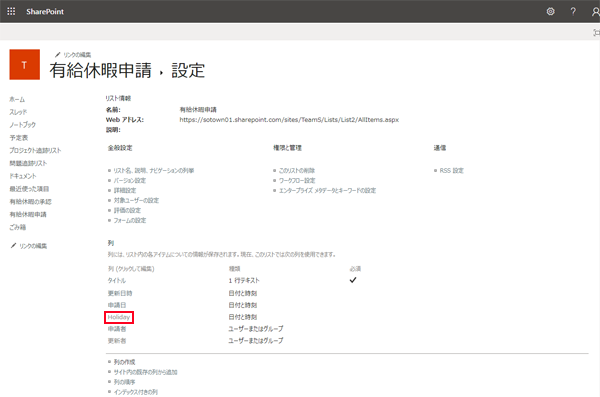The height and width of the screenshot is (397, 600).
Task: Edit the 更新者 column
Action: click(x=117, y=341)
